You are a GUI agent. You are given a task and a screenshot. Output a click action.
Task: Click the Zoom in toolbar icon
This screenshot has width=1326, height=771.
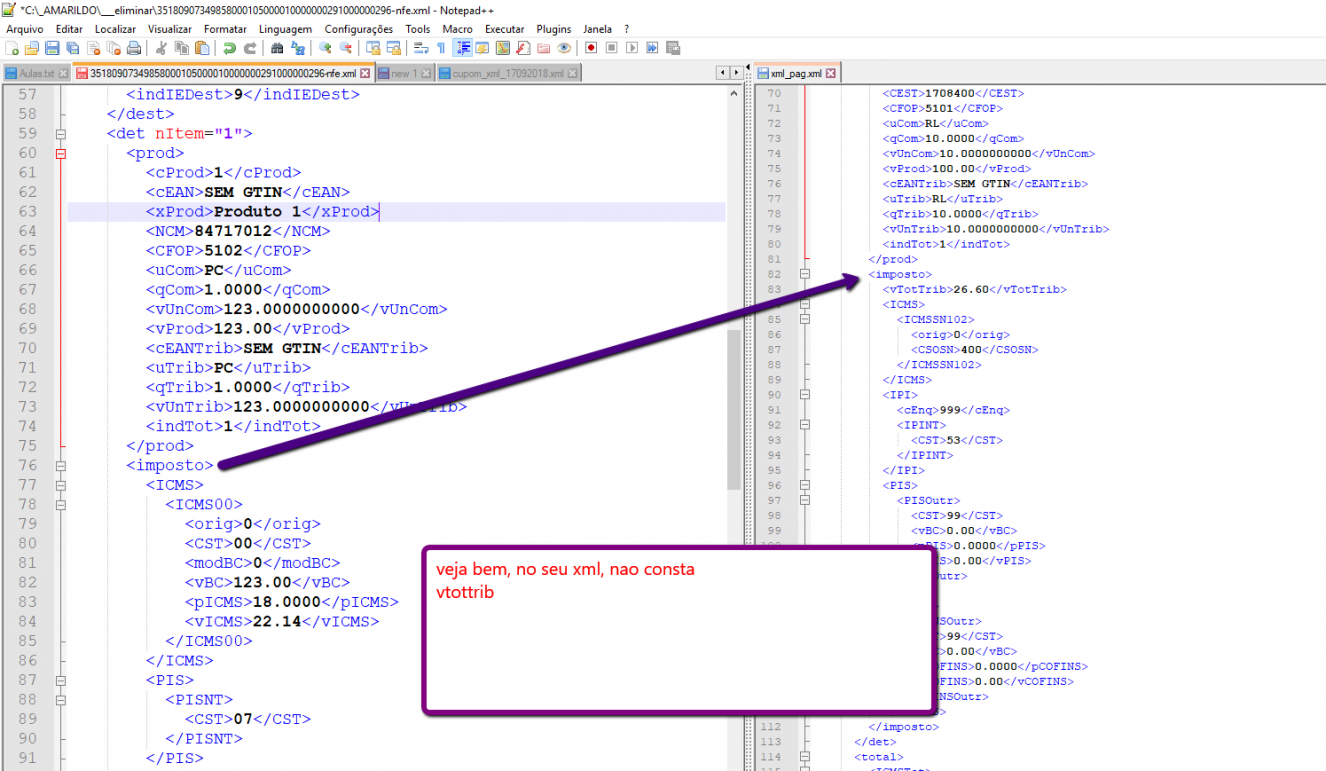(325, 48)
